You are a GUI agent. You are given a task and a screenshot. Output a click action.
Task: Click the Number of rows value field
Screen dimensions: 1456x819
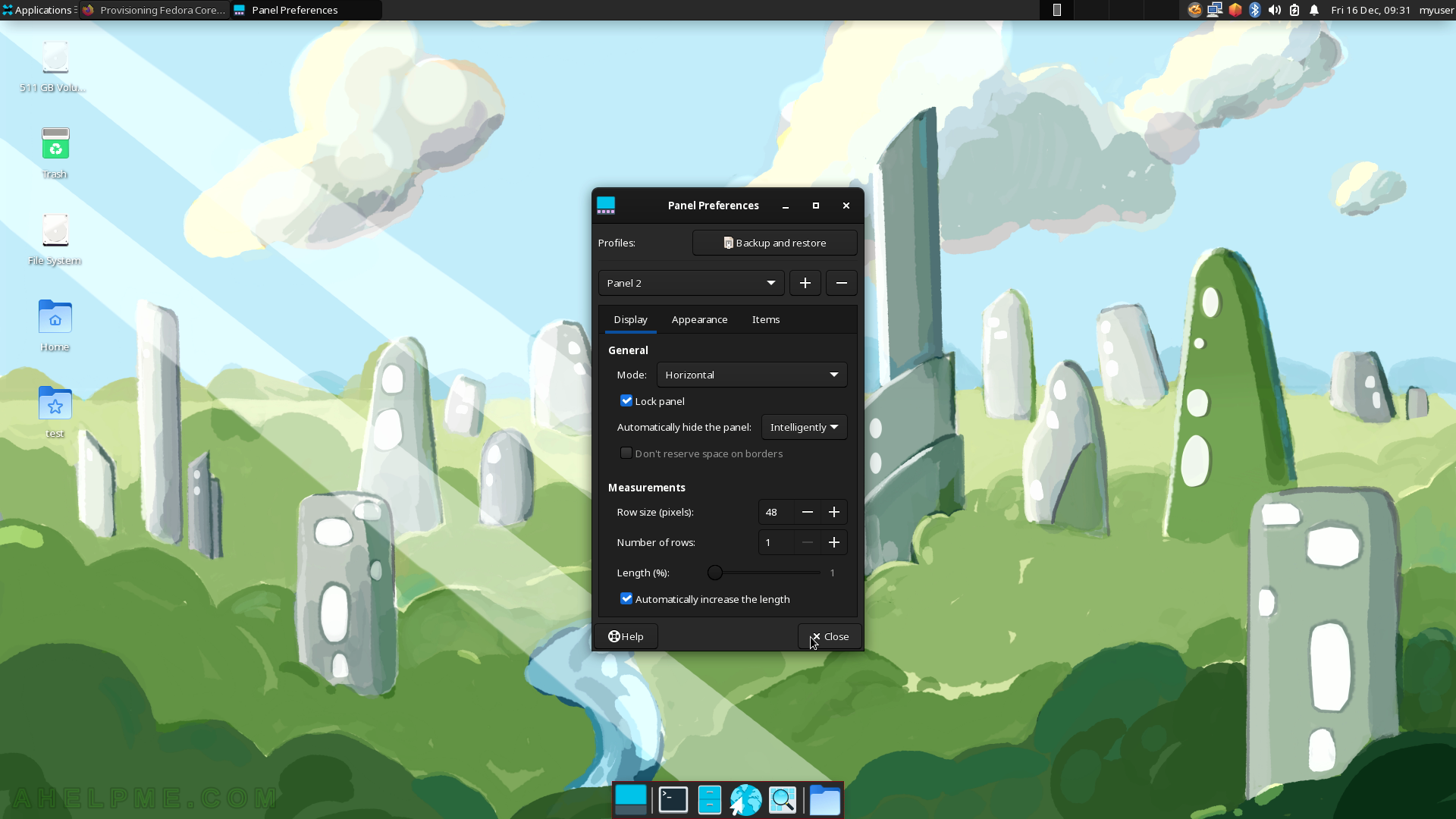point(777,542)
